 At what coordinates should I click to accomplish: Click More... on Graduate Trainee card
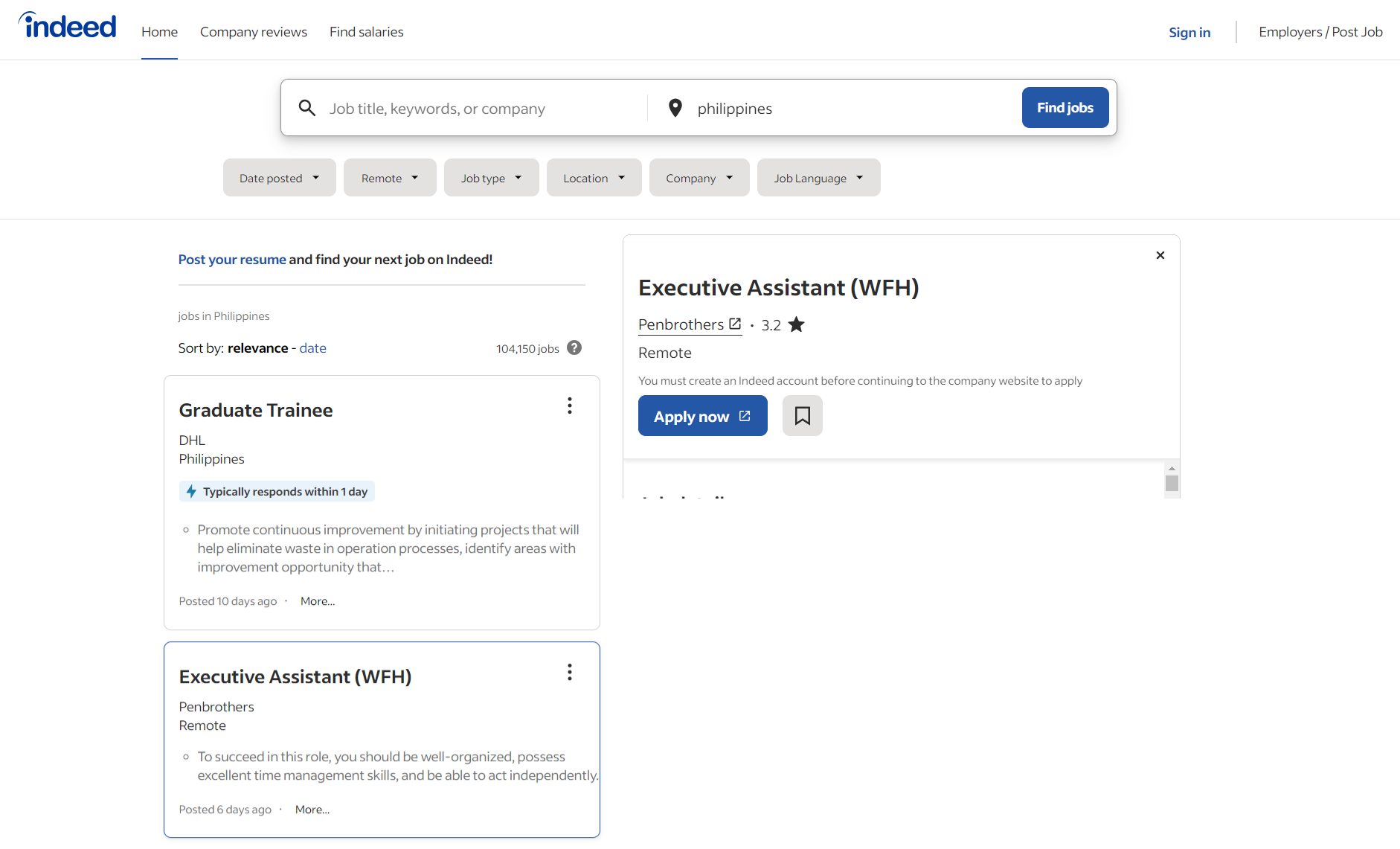318,601
